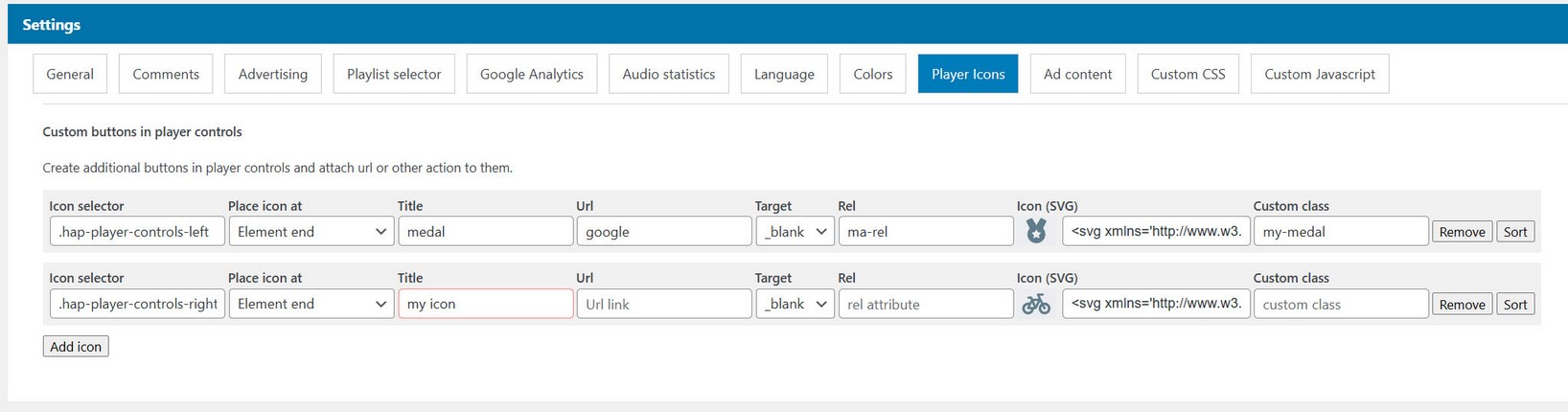Click the Title field containing my icon
This screenshot has height=412, width=1568.
tap(485, 304)
